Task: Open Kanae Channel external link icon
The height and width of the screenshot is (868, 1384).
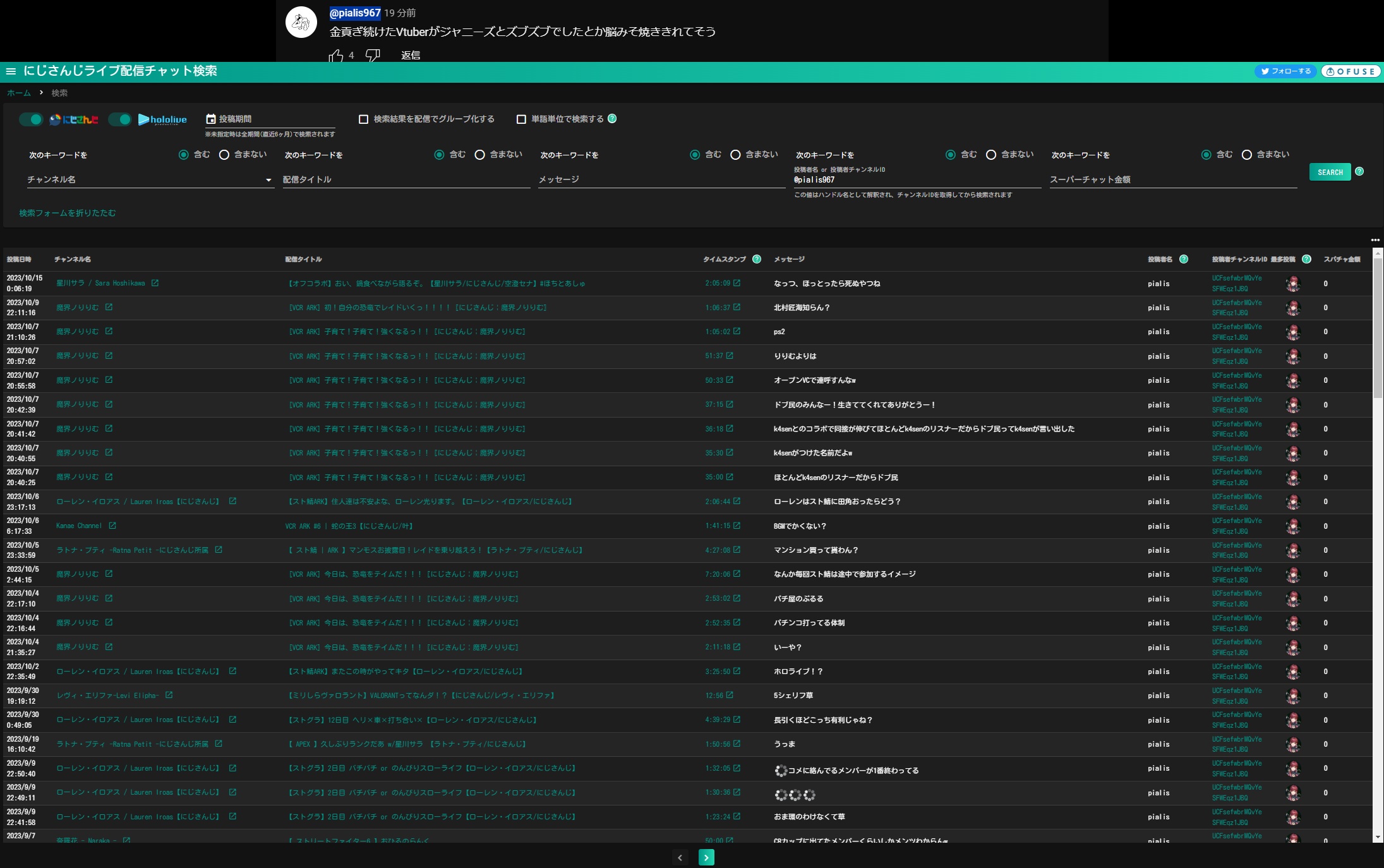Action: [x=112, y=526]
